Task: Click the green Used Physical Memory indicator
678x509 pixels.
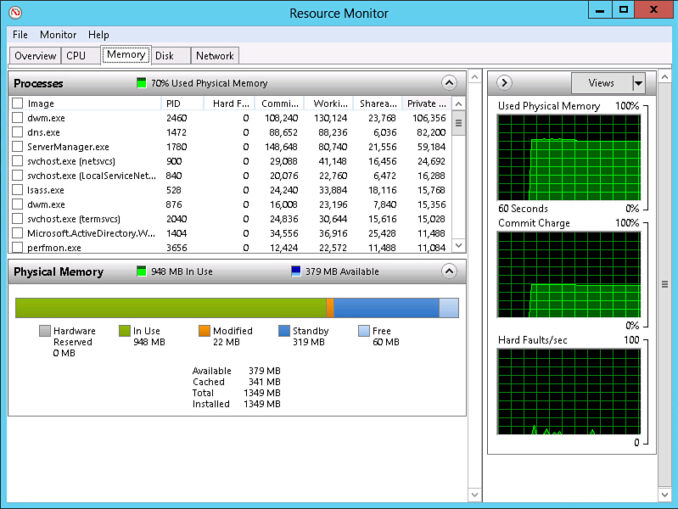Action: pyautogui.click(x=141, y=83)
